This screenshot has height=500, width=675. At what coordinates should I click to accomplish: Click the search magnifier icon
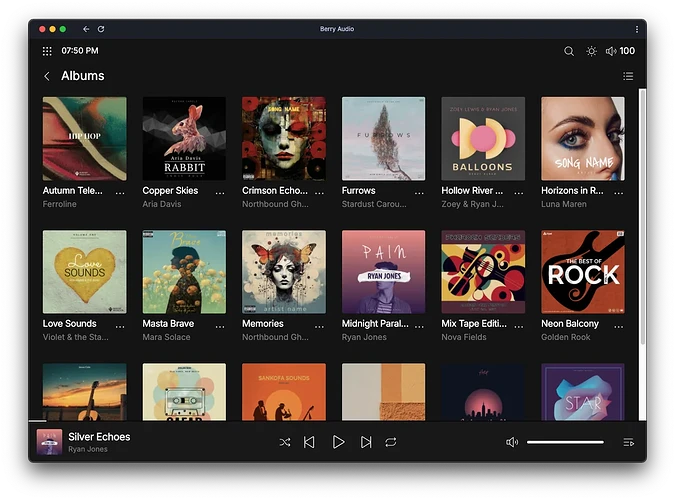569,51
